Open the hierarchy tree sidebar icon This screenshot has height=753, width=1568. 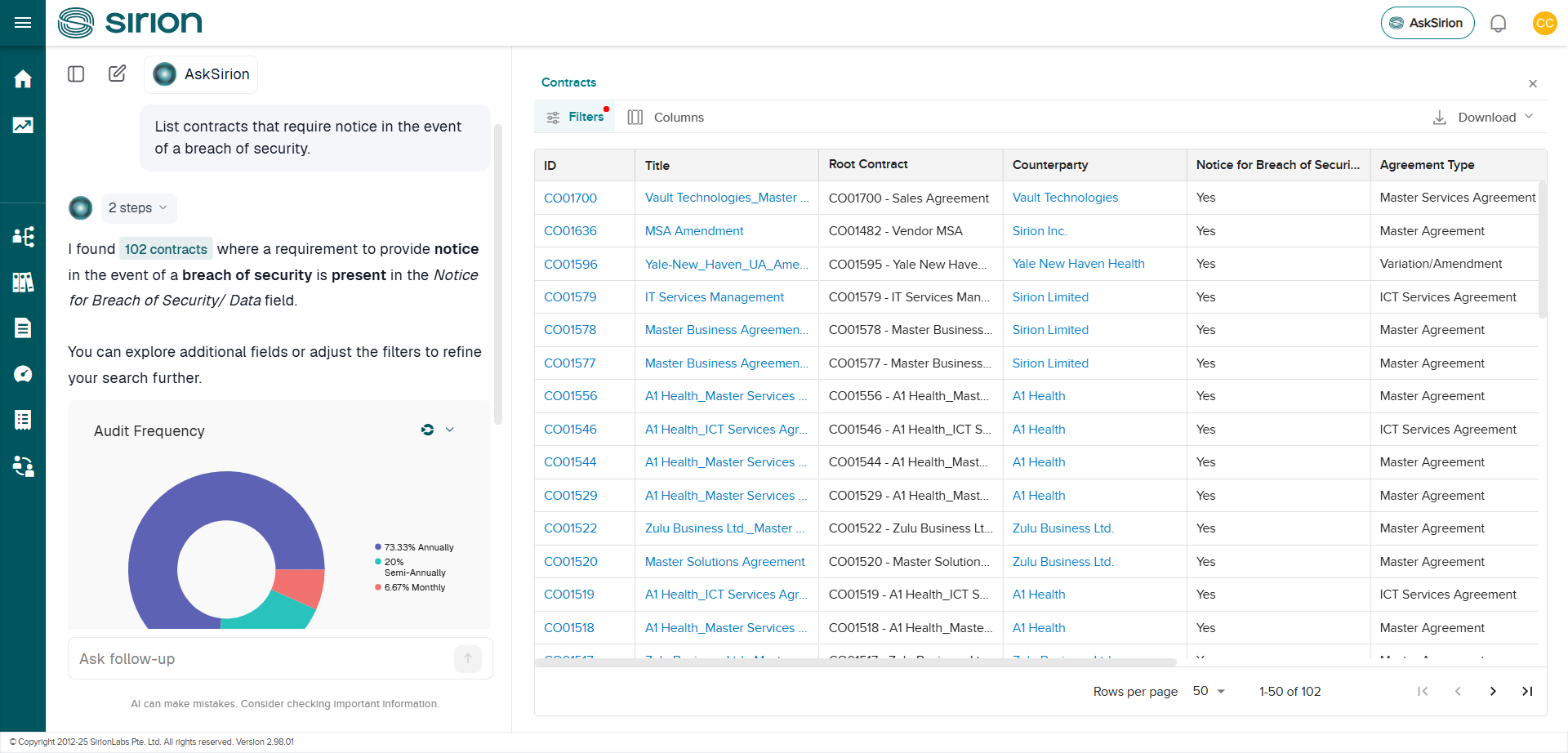coord(23,237)
